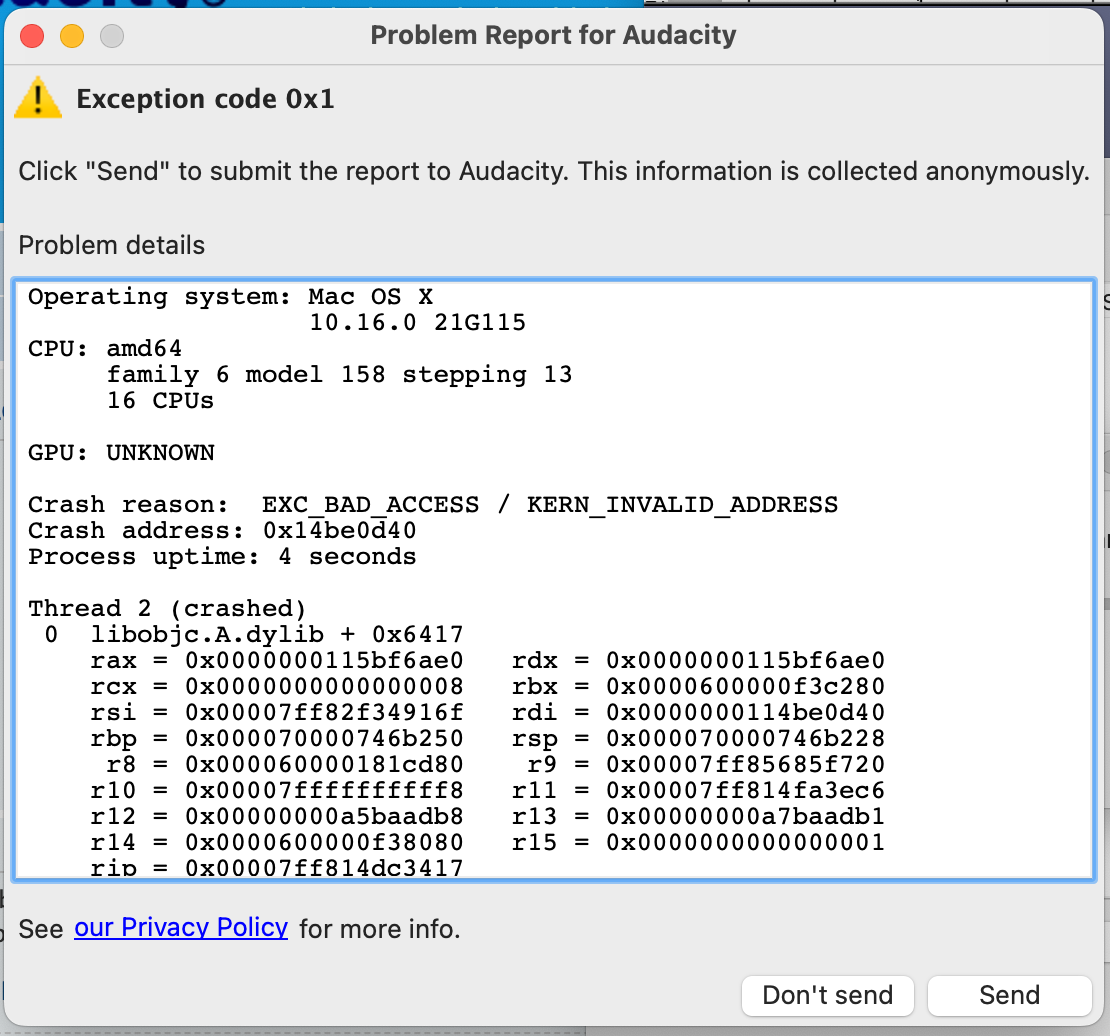Click the '16 CPUs' line

(x=160, y=401)
